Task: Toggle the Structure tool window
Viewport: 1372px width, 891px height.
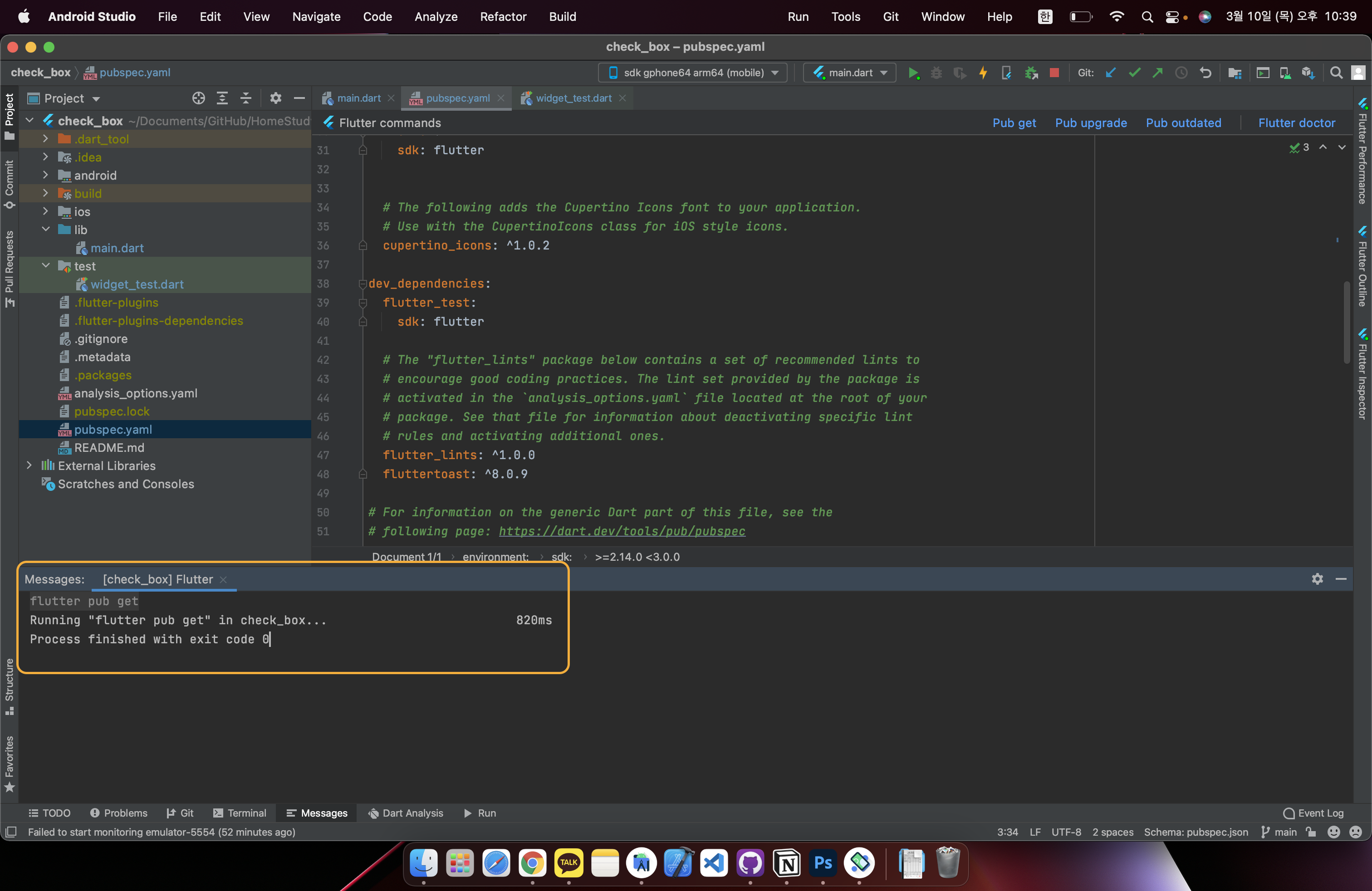Action: (x=9, y=686)
